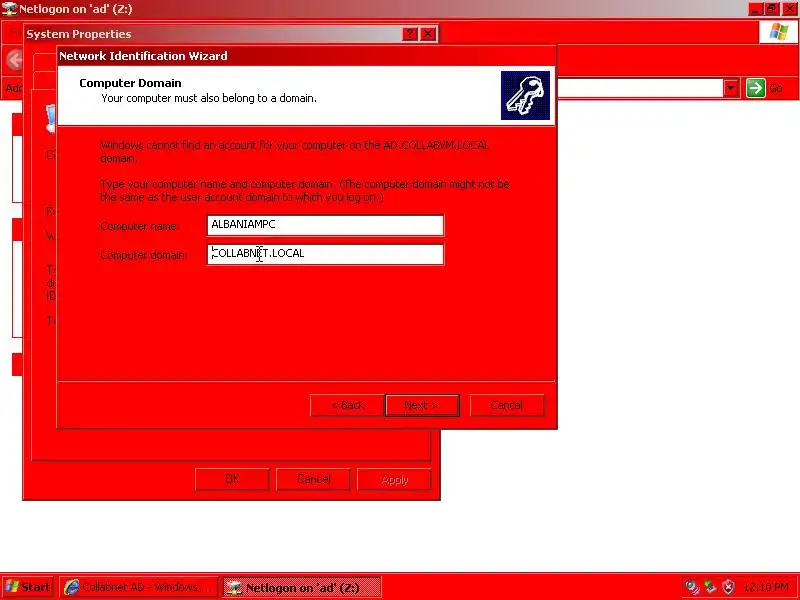800x600 pixels.
Task: Click the Windows flag logo in Explorer
Action: point(779,32)
